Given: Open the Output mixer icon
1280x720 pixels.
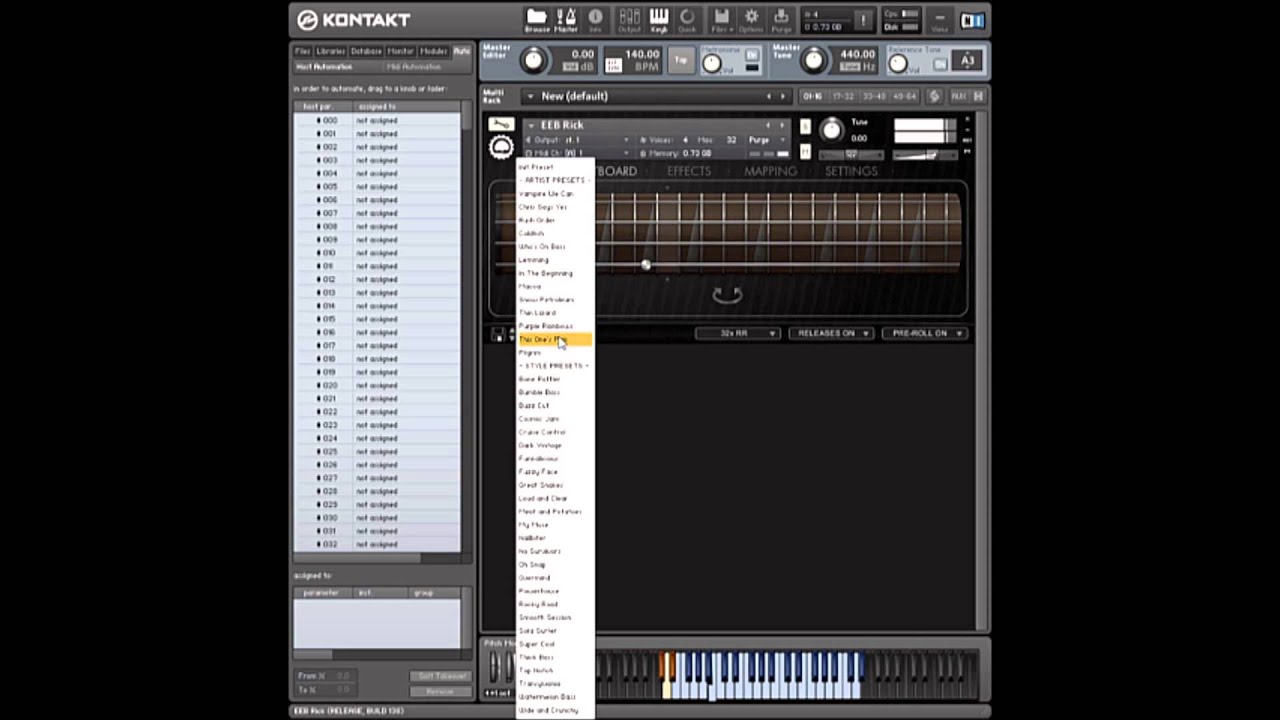Looking at the screenshot, I should tap(629, 20).
